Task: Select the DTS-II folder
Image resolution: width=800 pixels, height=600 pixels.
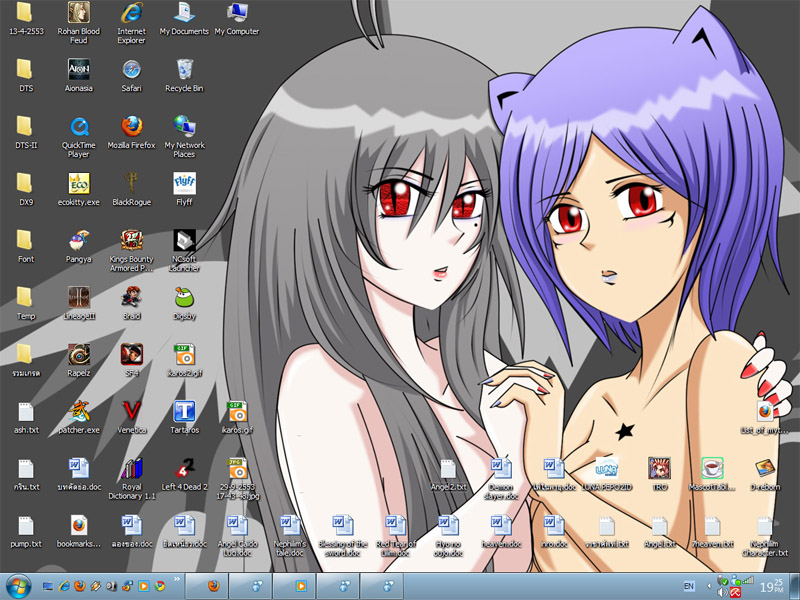Action: point(26,132)
